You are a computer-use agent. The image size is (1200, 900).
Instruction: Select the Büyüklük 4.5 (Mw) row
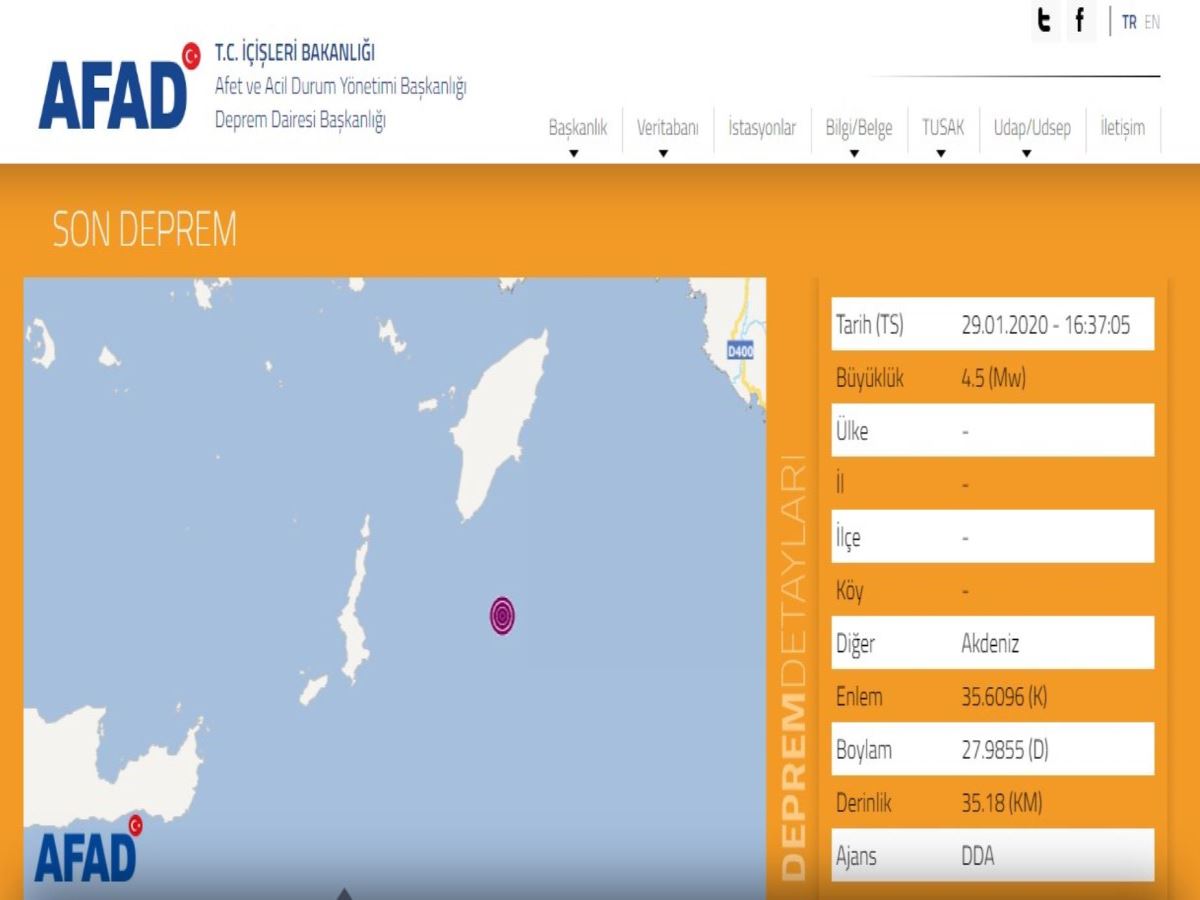pyautogui.click(x=992, y=379)
